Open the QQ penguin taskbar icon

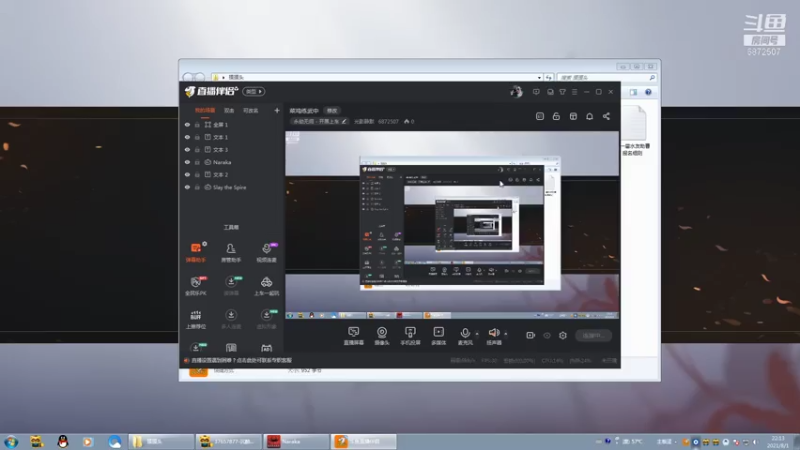coord(63,441)
